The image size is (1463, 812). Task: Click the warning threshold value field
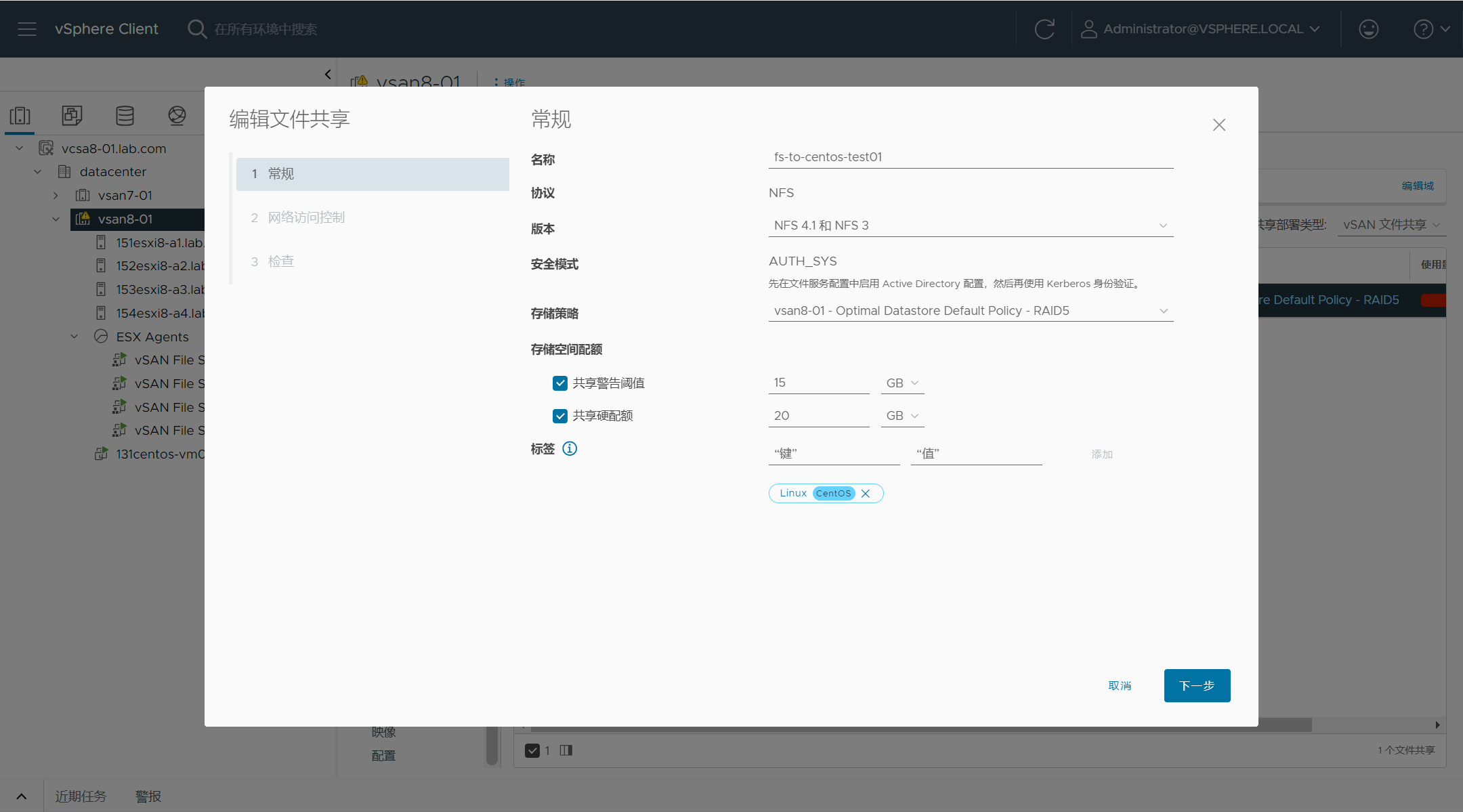(819, 383)
